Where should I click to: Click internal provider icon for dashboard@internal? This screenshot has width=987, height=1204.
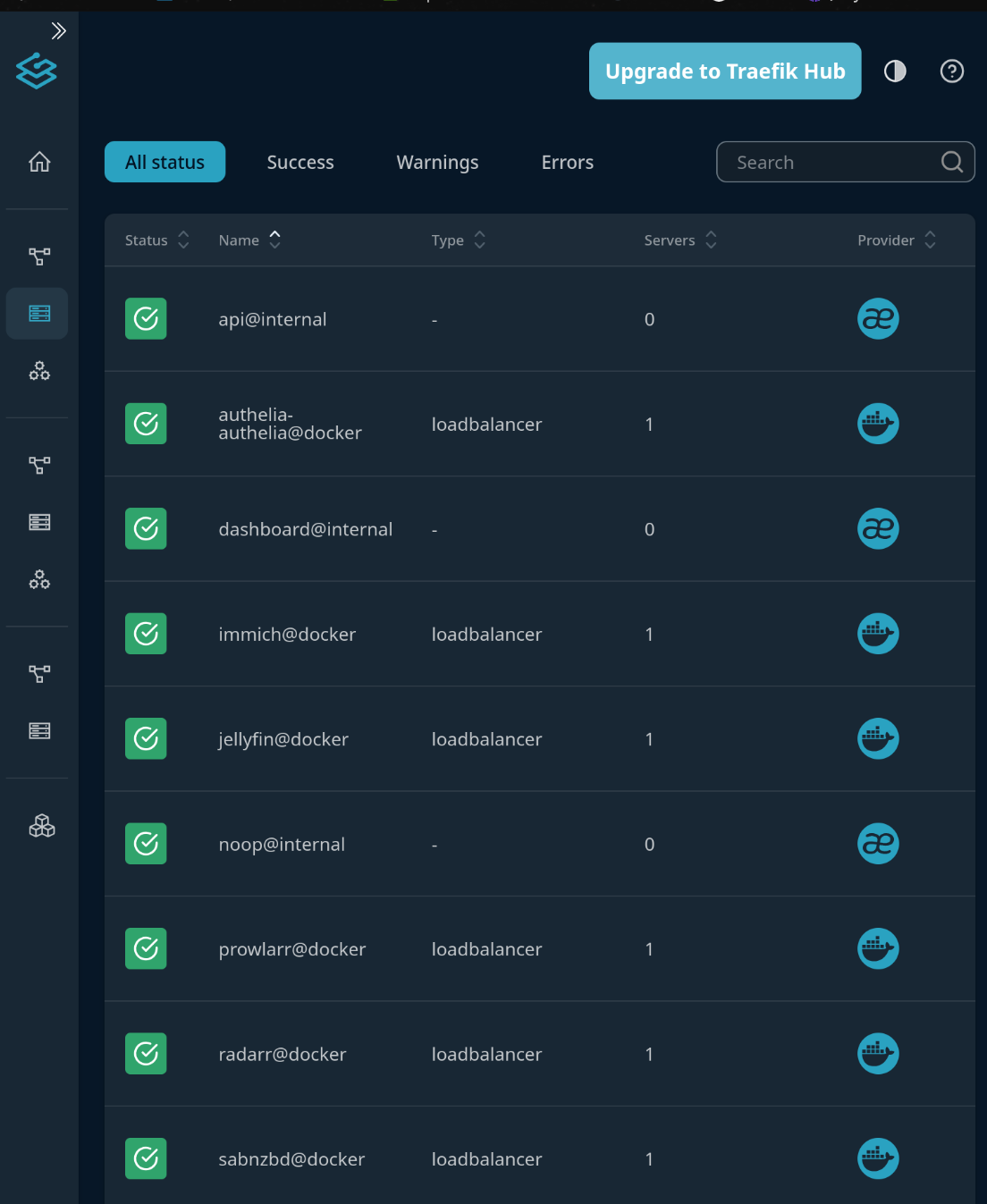click(x=878, y=529)
